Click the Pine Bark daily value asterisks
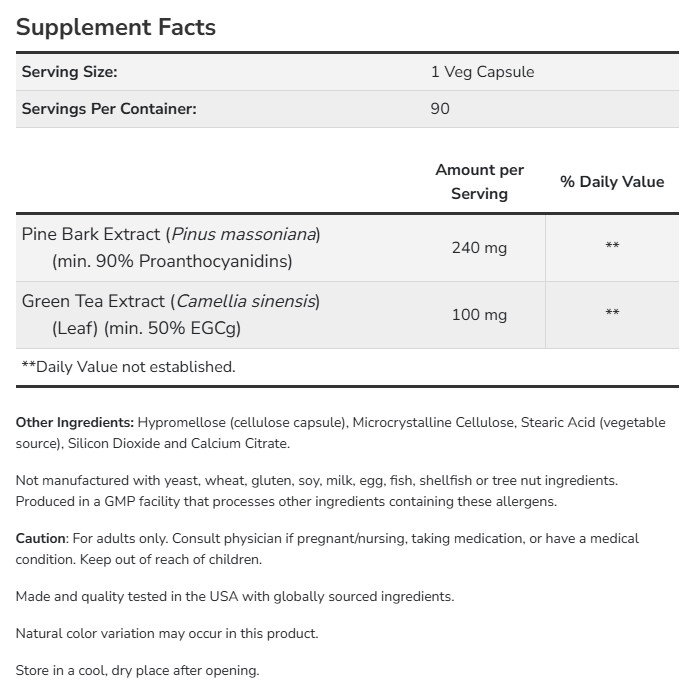The width and height of the screenshot is (695, 691). (x=612, y=248)
